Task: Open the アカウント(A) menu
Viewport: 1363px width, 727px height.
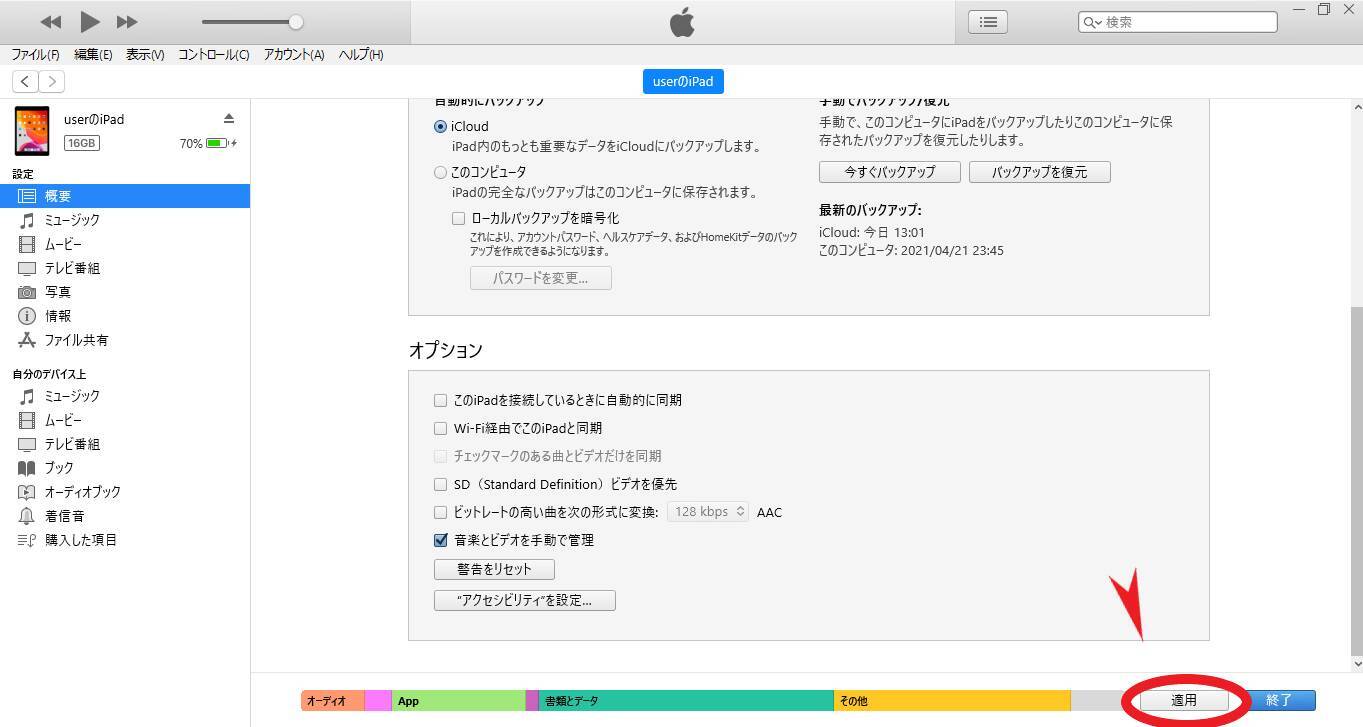Action: 294,55
